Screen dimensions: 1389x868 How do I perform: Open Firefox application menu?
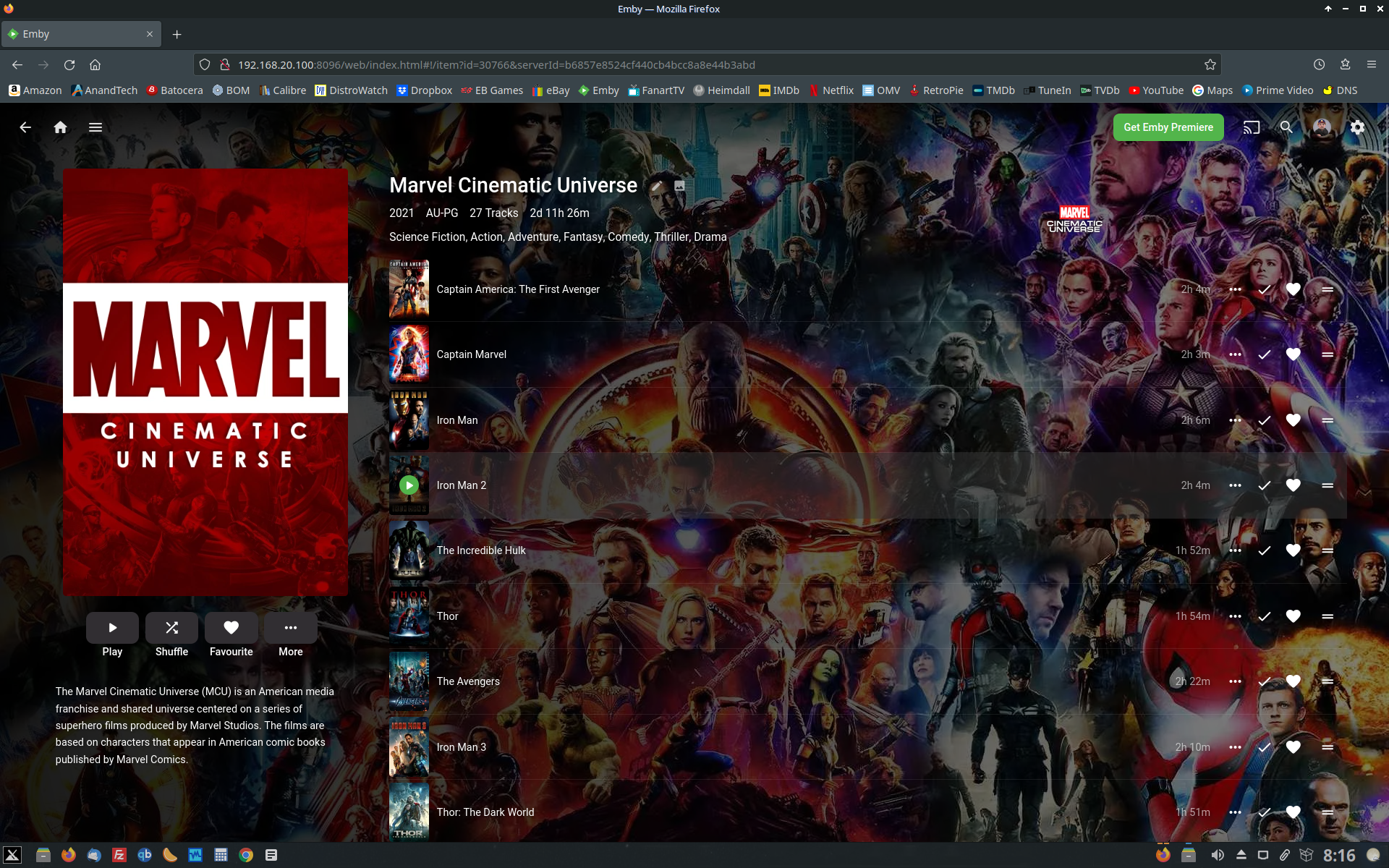tap(1371, 64)
